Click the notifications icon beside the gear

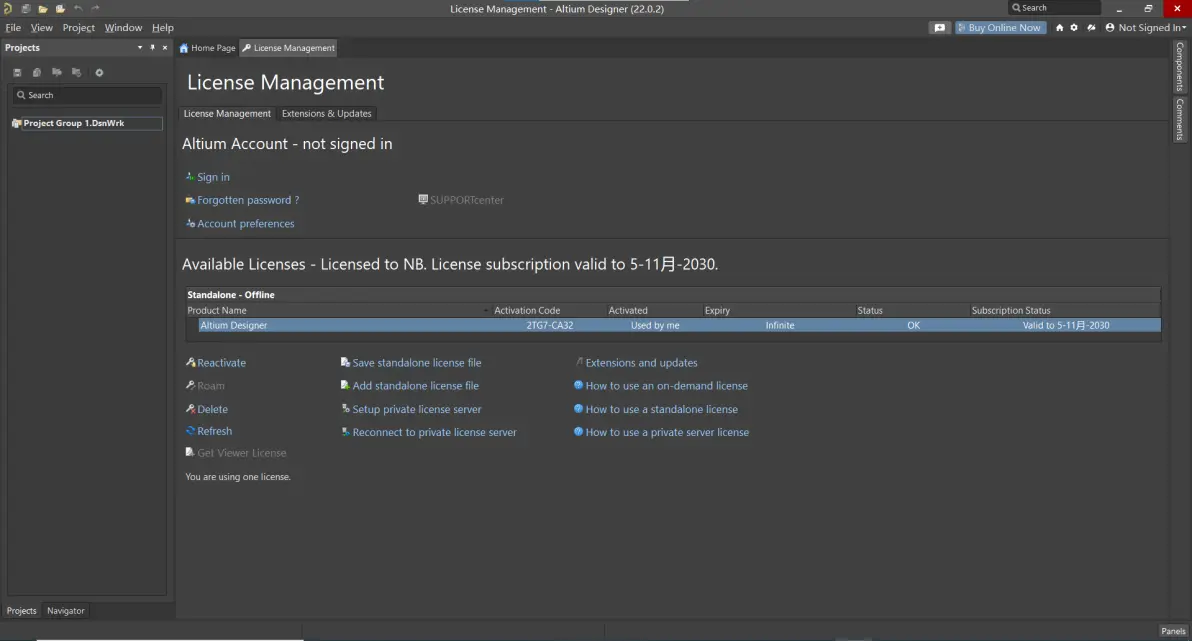point(1091,27)
